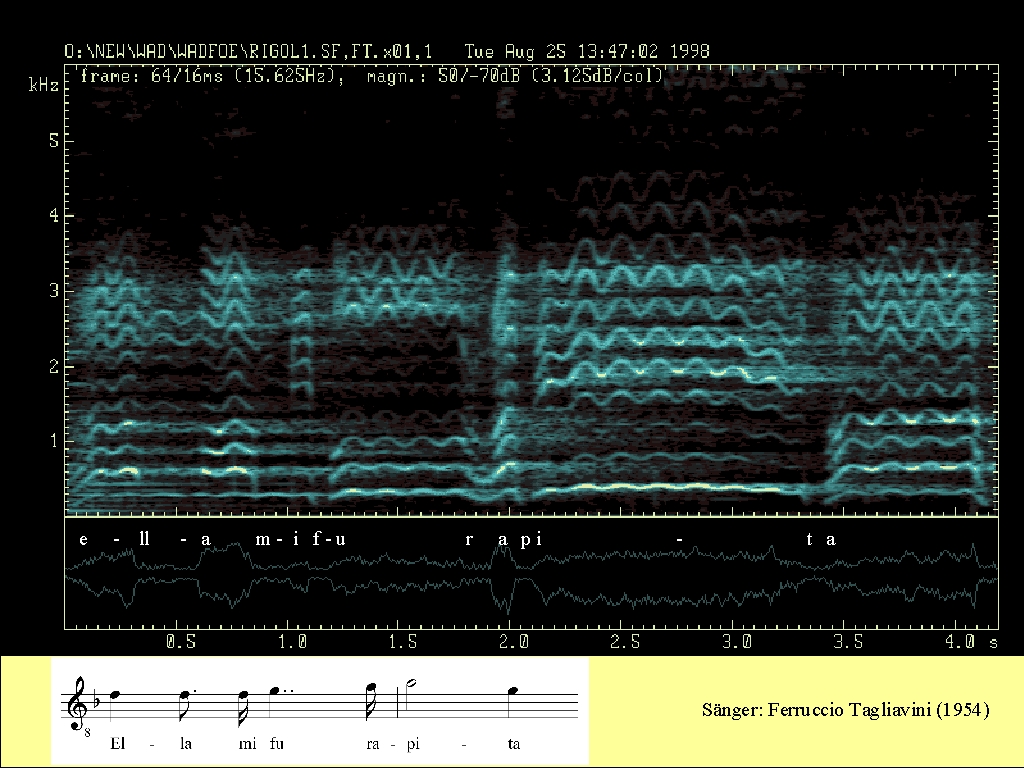The height and width of the screenshot is (768, 1024).
Task: Click the 2.0 second time axis marker
Action: tap(514, 642)
